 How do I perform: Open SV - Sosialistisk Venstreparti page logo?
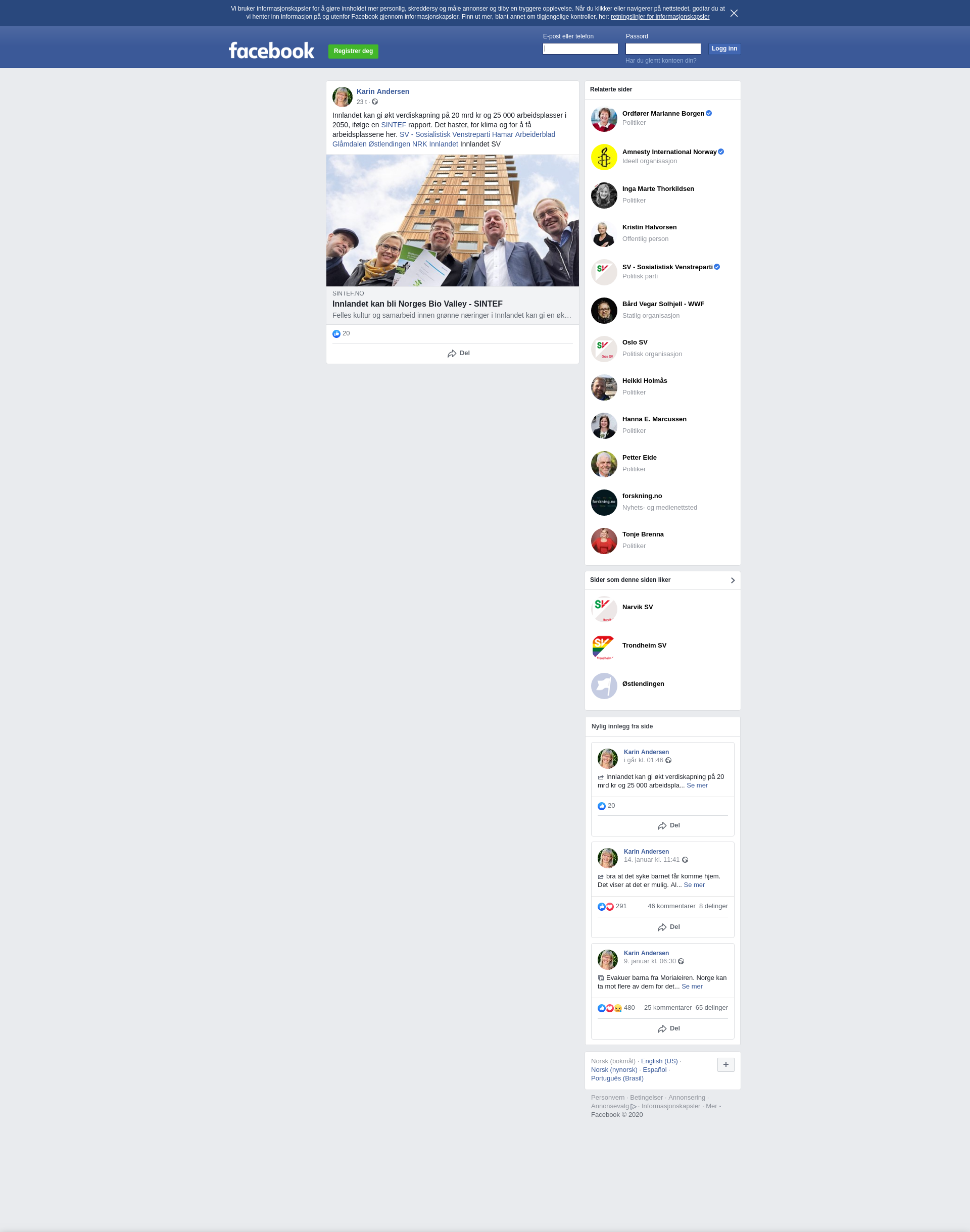click(604, 273)
